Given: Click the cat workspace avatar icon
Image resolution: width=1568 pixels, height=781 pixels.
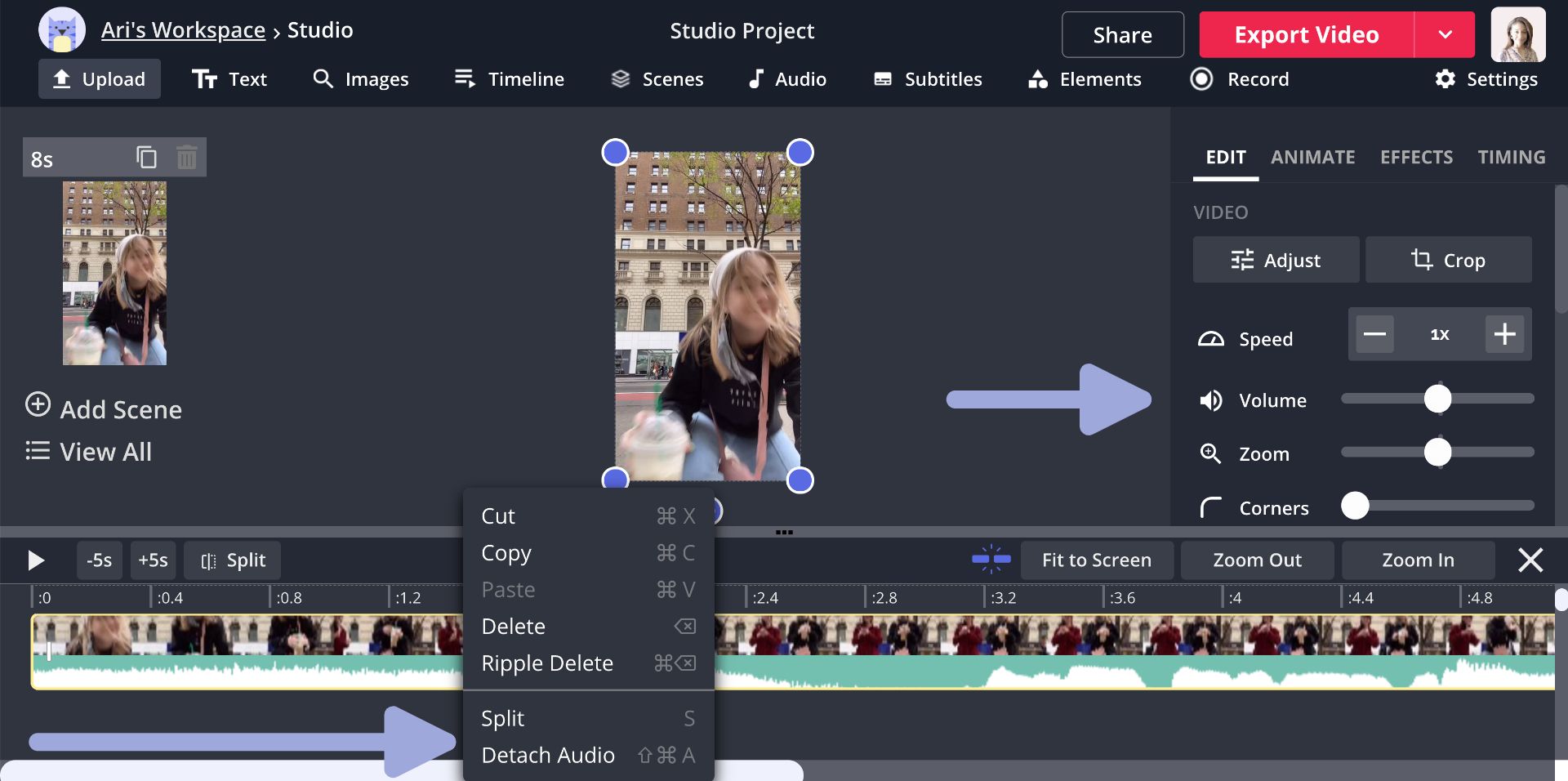Looking at the screenshot, I should pyautogui.click(x=62, y=30).
